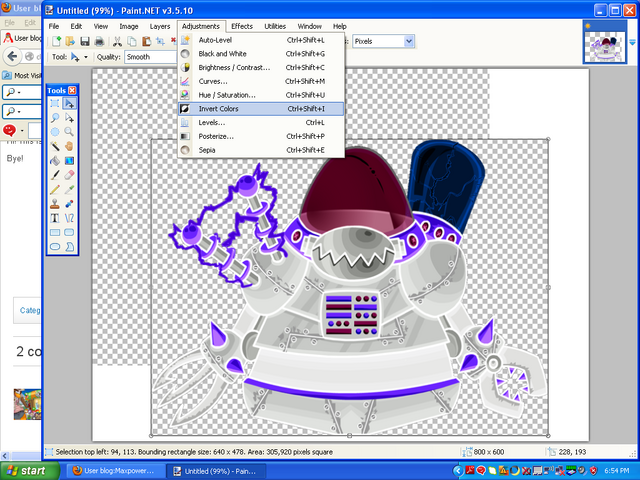
Task: Click the Print toolbar icon
Action: click(99, 41)
